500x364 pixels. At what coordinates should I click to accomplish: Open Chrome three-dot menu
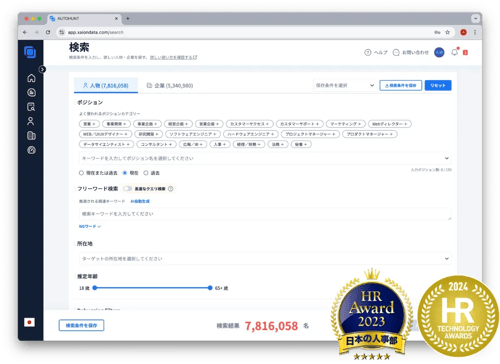[475, 32]
